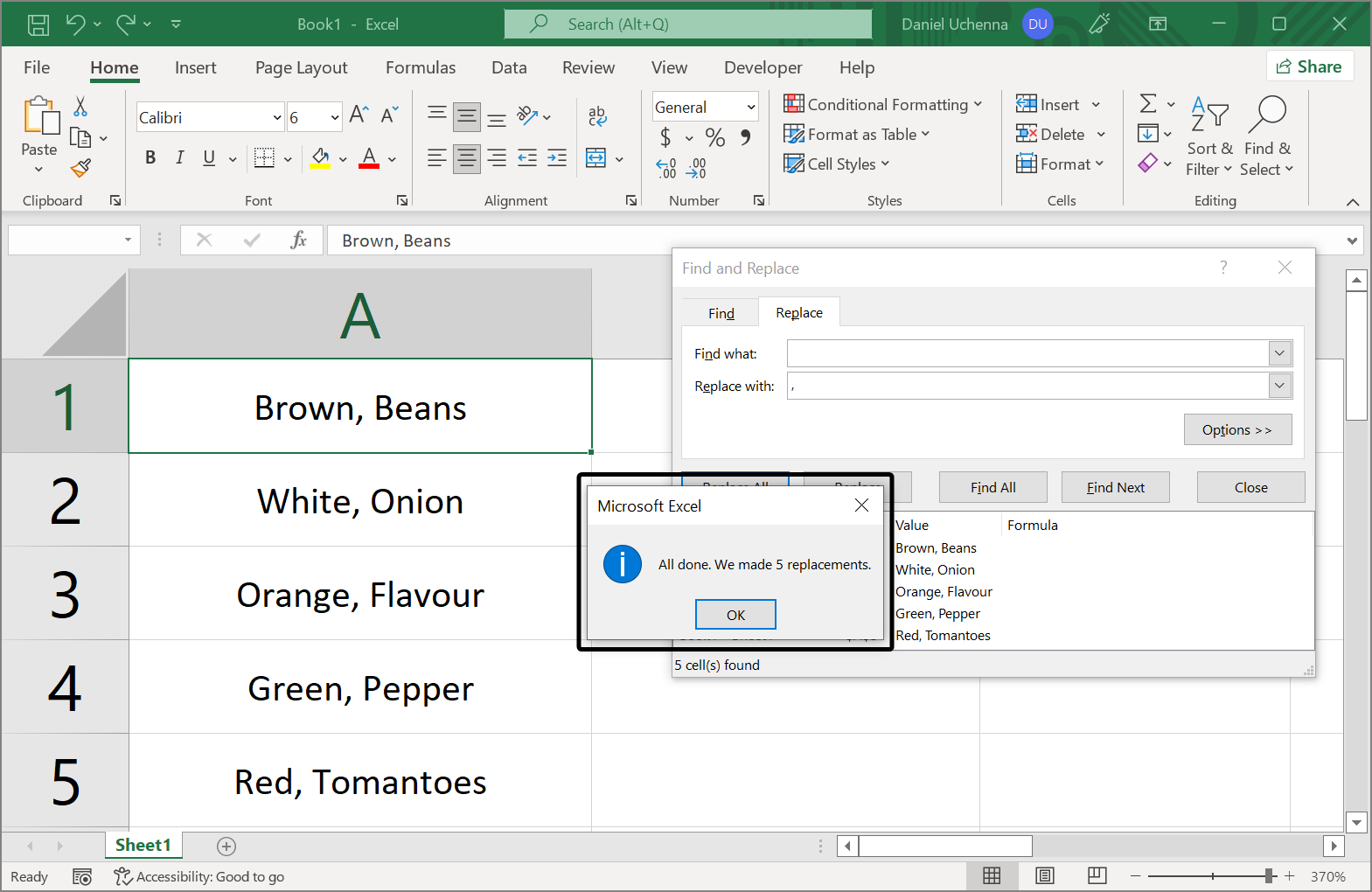Click the Fill Color paint bucket swatch
Viewport: 1372px width, 892px height.
[320, 158]
